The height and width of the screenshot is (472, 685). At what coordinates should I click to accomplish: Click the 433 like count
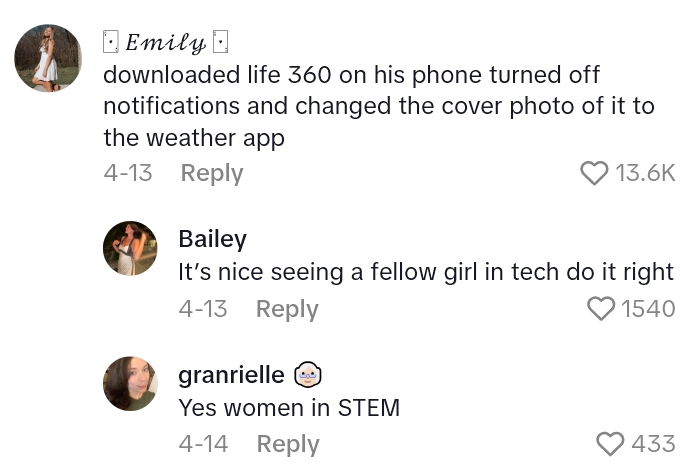(x=653, y=443)
